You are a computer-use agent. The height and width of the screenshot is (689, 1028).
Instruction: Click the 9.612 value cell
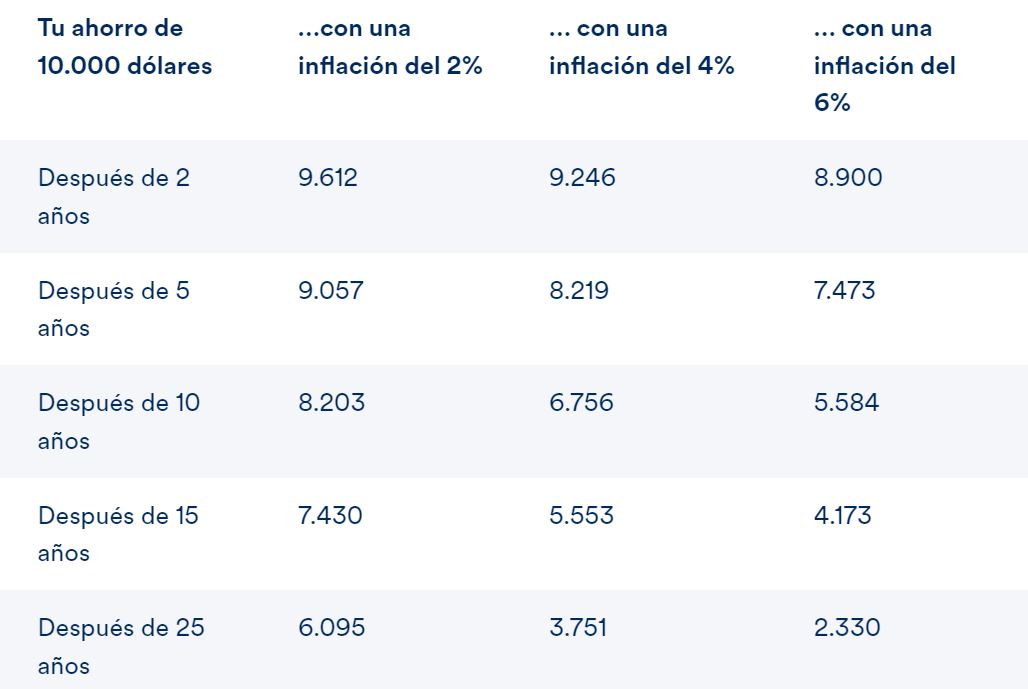click(328, 178)
